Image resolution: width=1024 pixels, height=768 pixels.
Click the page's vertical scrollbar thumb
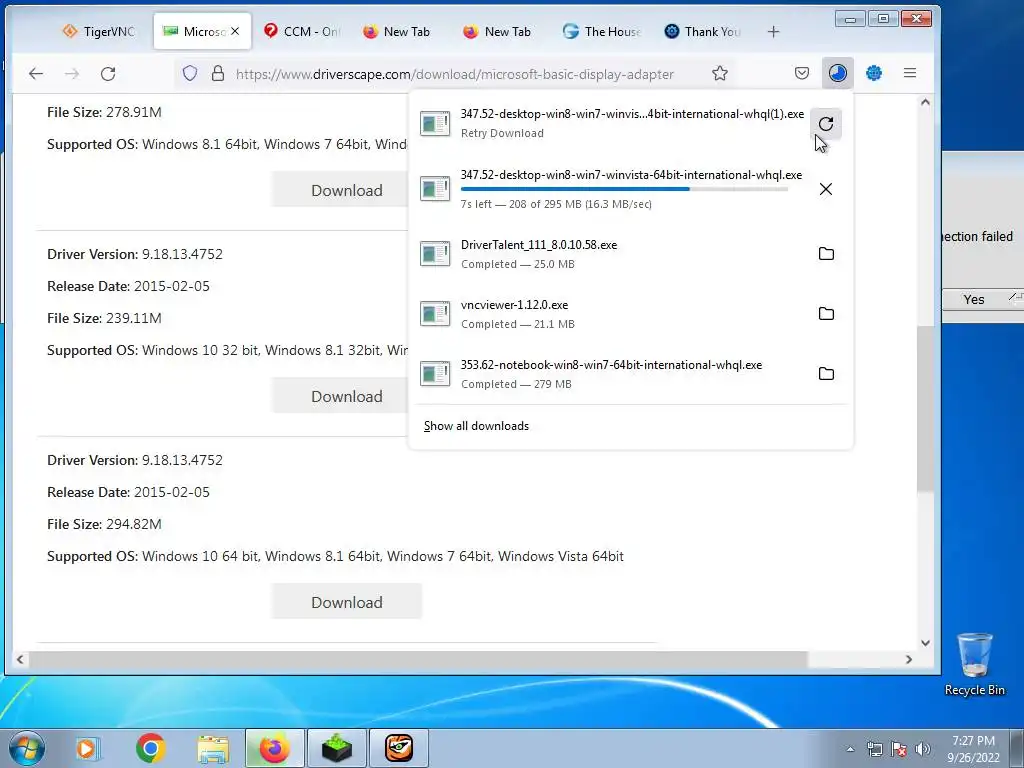(x=925, y=408)
